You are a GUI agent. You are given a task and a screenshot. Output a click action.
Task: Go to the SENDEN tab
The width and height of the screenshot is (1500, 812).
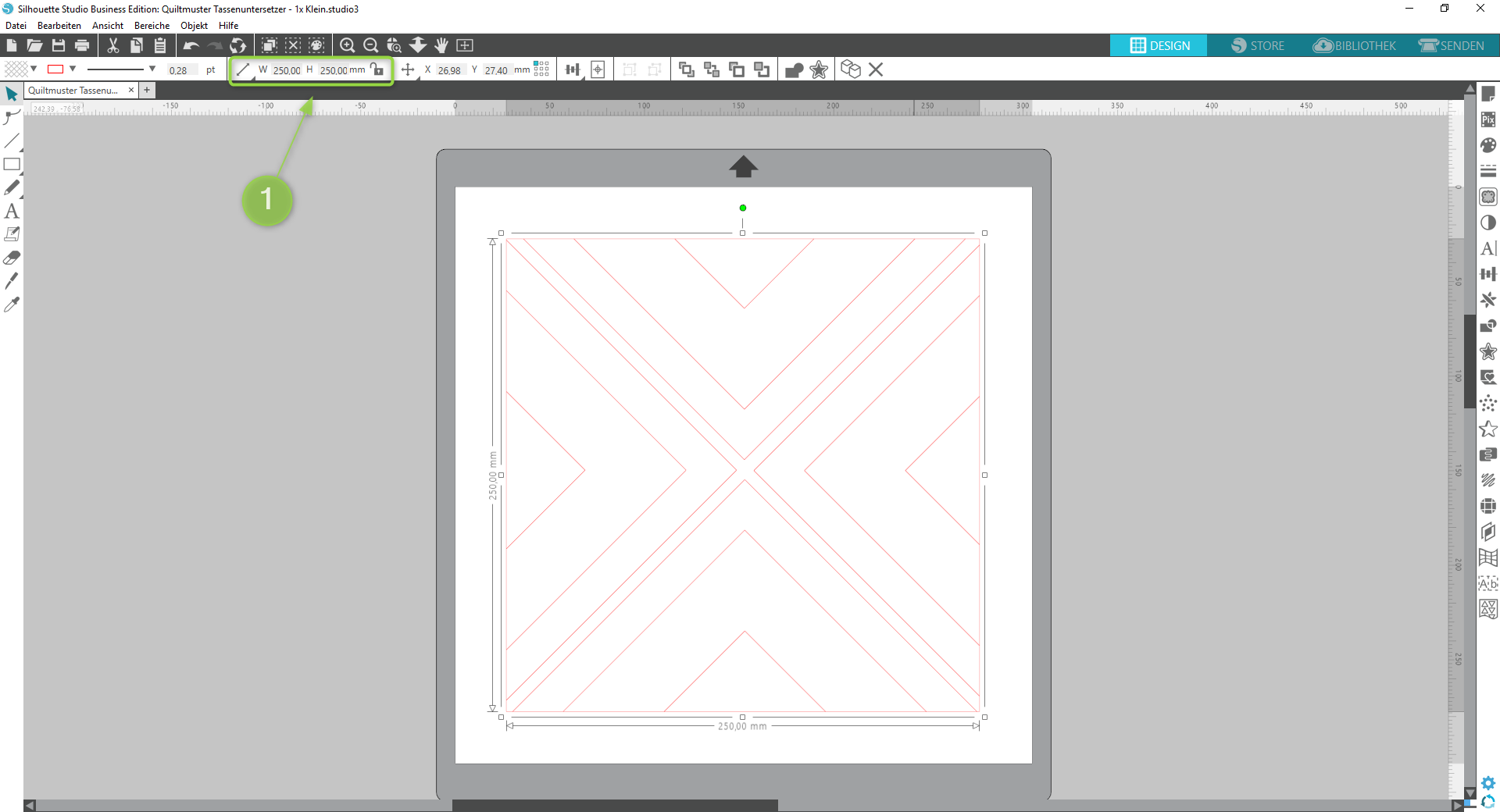1452,45
